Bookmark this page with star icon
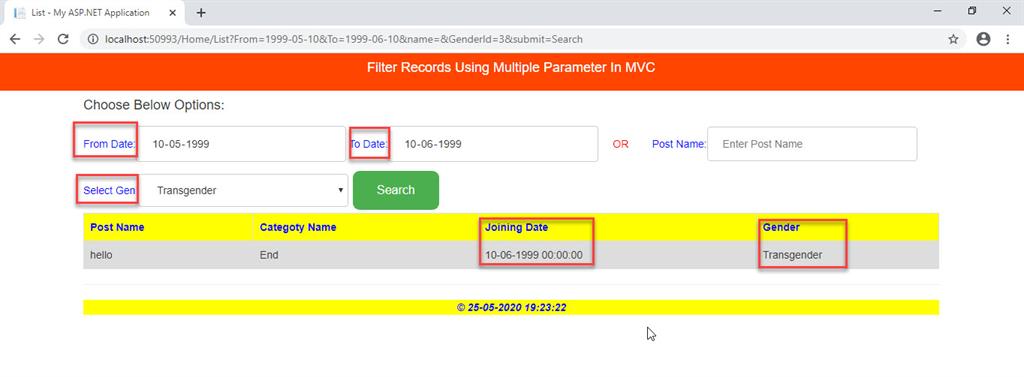Image resolution: width=1024 pixels, height=377 pixels. pyautogui.click(x=953, y=39)
